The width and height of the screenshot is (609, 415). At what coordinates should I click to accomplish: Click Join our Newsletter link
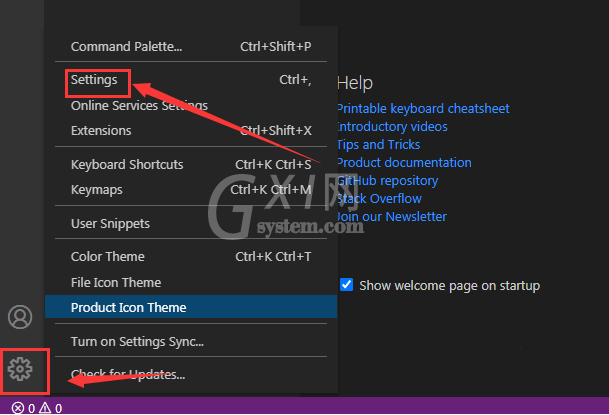(x=392, y=217)
